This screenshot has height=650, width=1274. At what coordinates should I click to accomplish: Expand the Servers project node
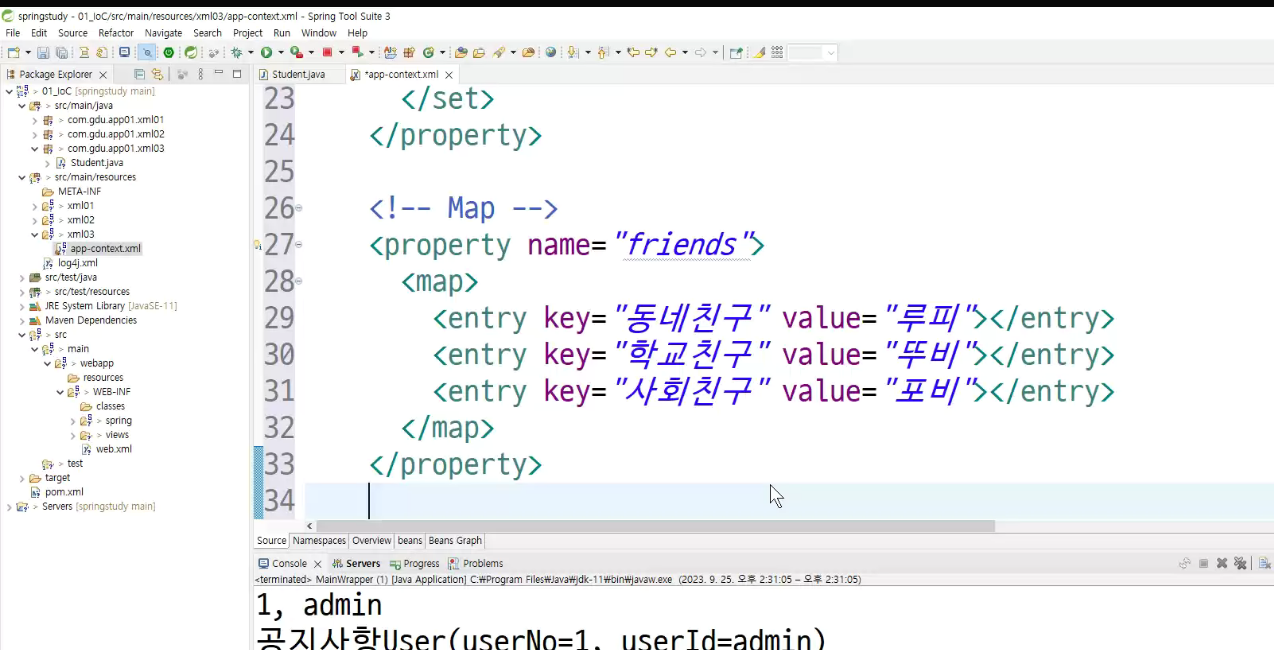tap(9, 507)
